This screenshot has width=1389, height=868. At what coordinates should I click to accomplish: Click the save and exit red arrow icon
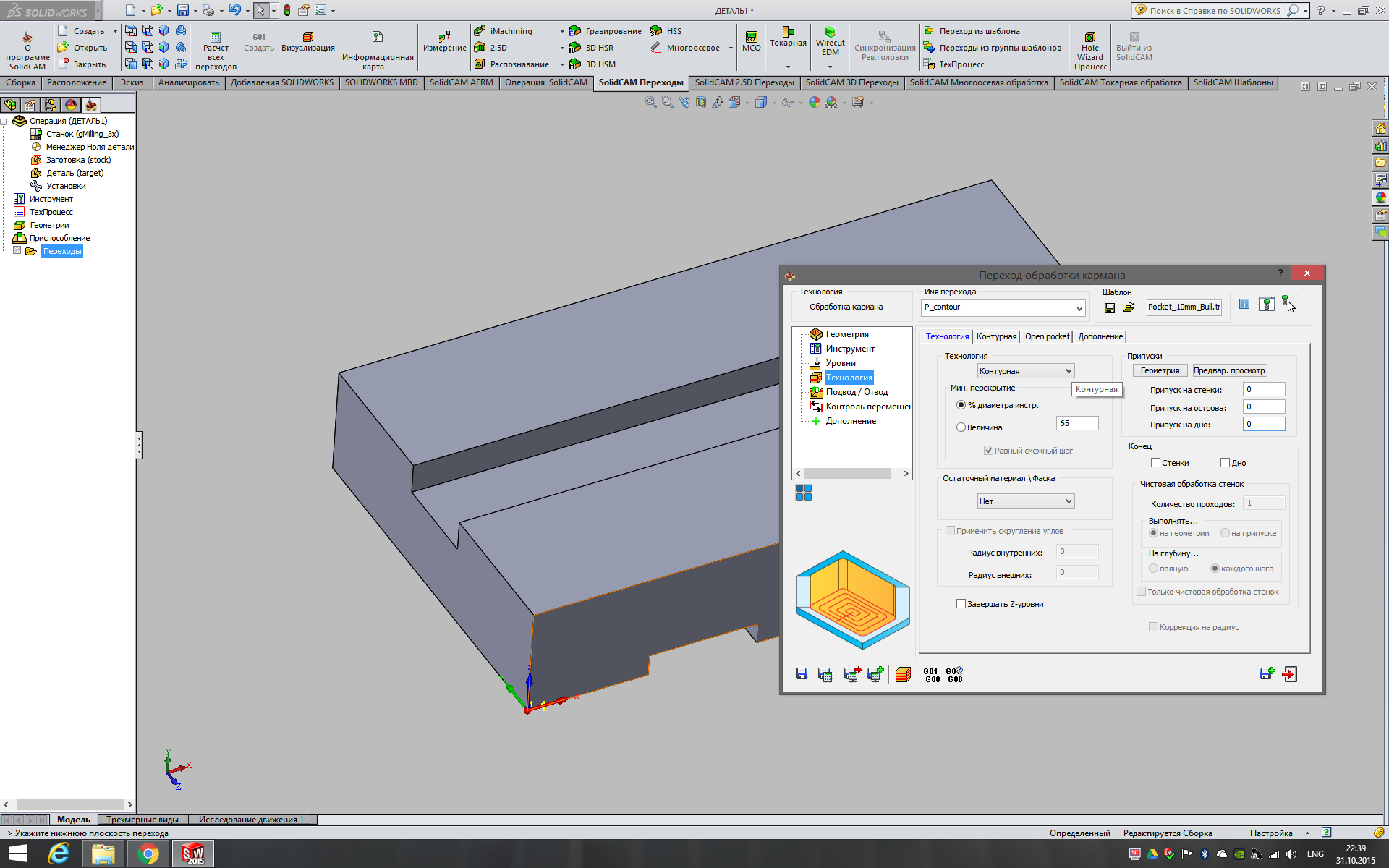[x=1289, y=674]
